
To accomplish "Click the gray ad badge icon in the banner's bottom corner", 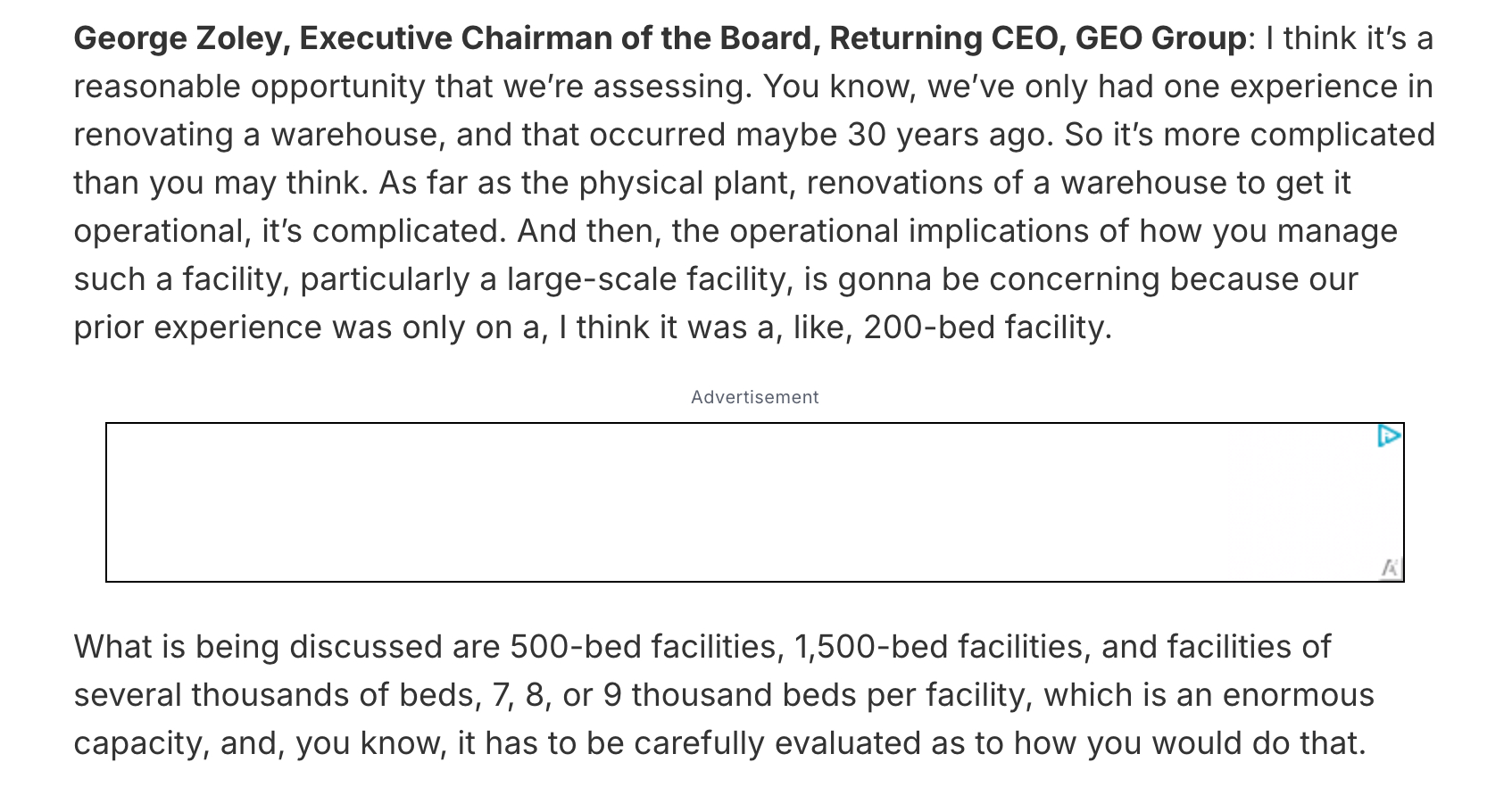I will pos(1391,567).
